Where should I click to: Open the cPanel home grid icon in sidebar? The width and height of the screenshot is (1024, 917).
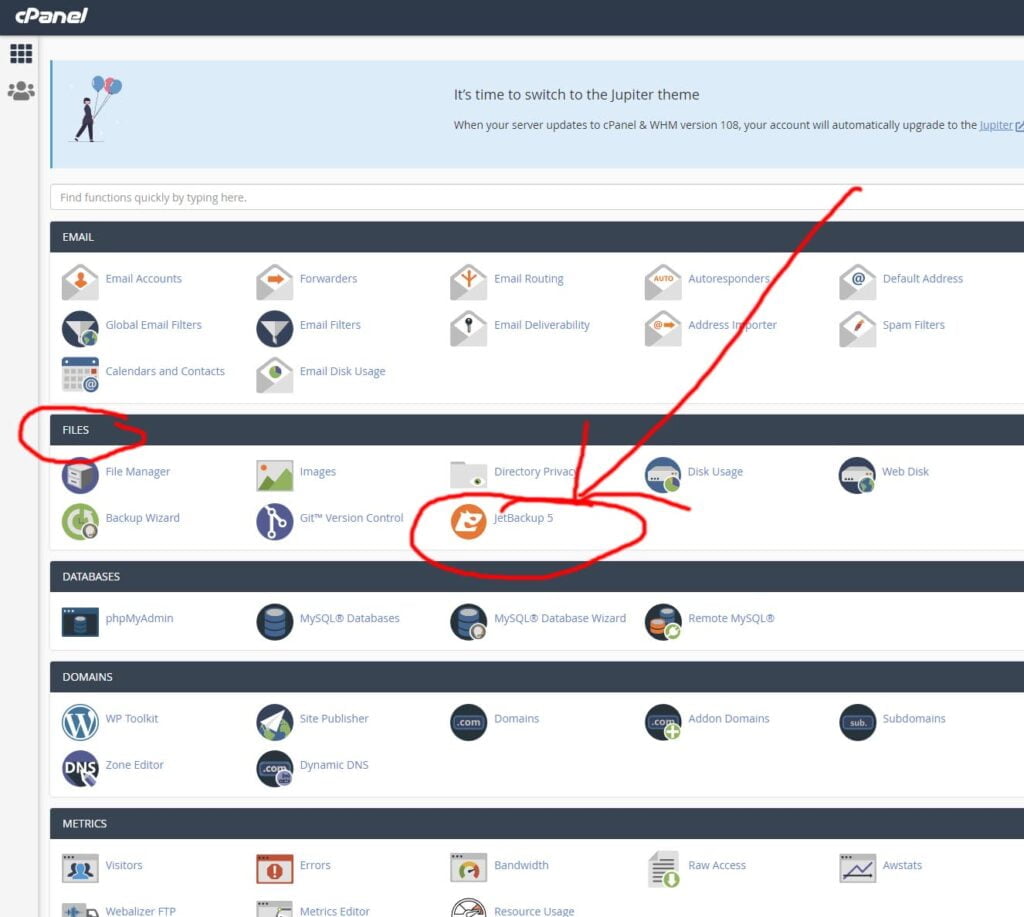[x=21, y=53]
